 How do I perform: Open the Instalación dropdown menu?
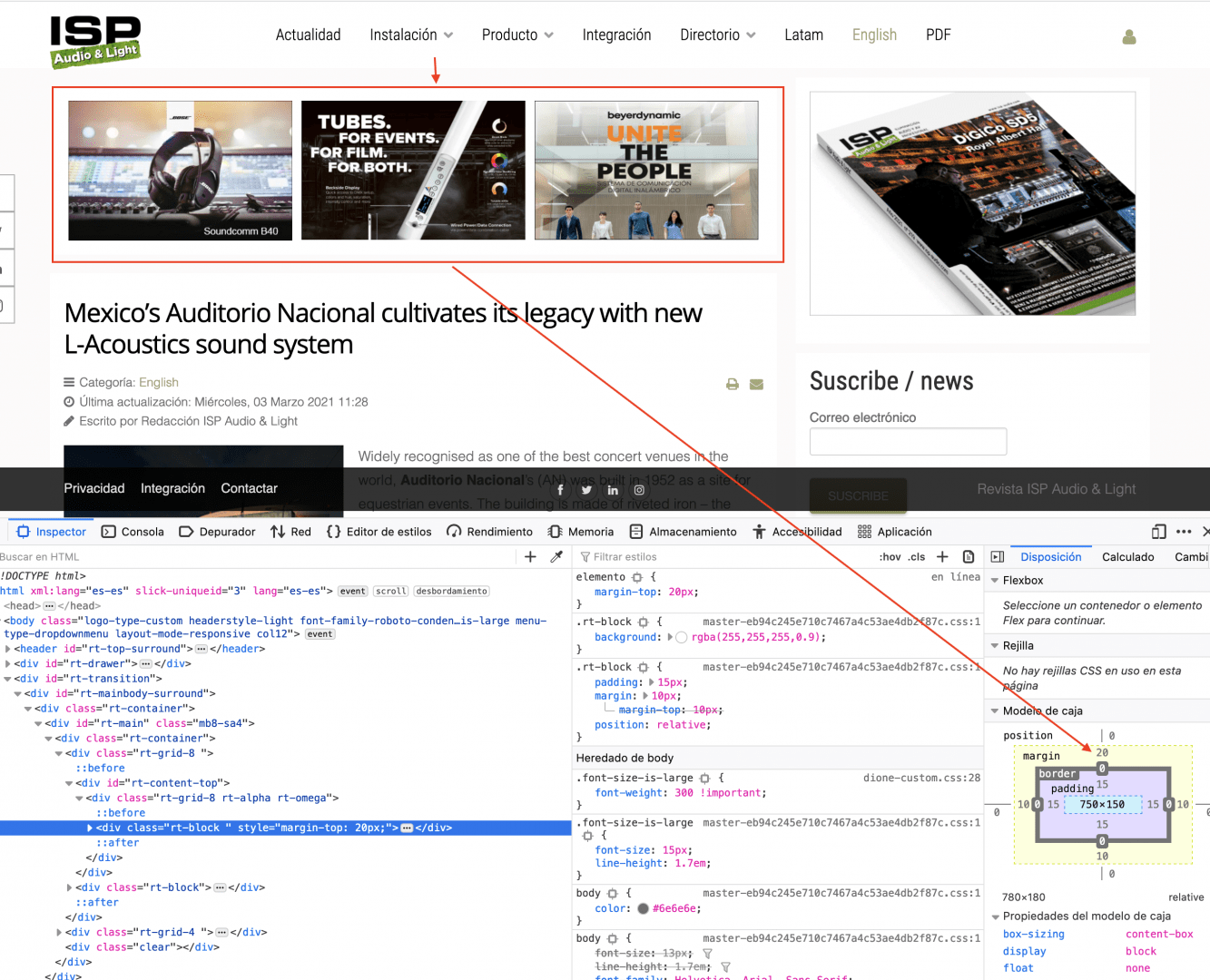point(411,34)
